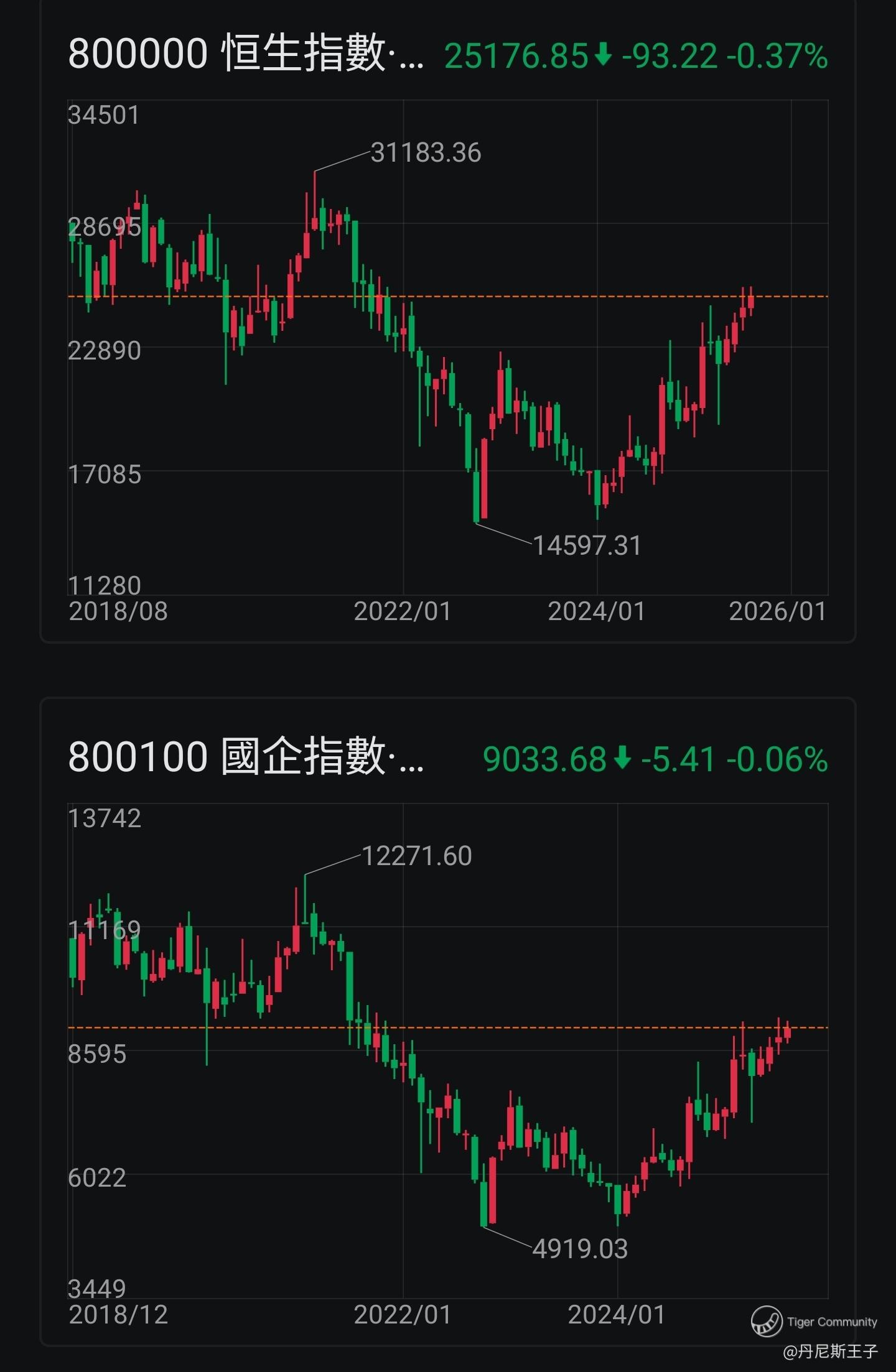Select the 31183.36 high label
Viewport: 896px width, 1372px height.
(426, 153)
